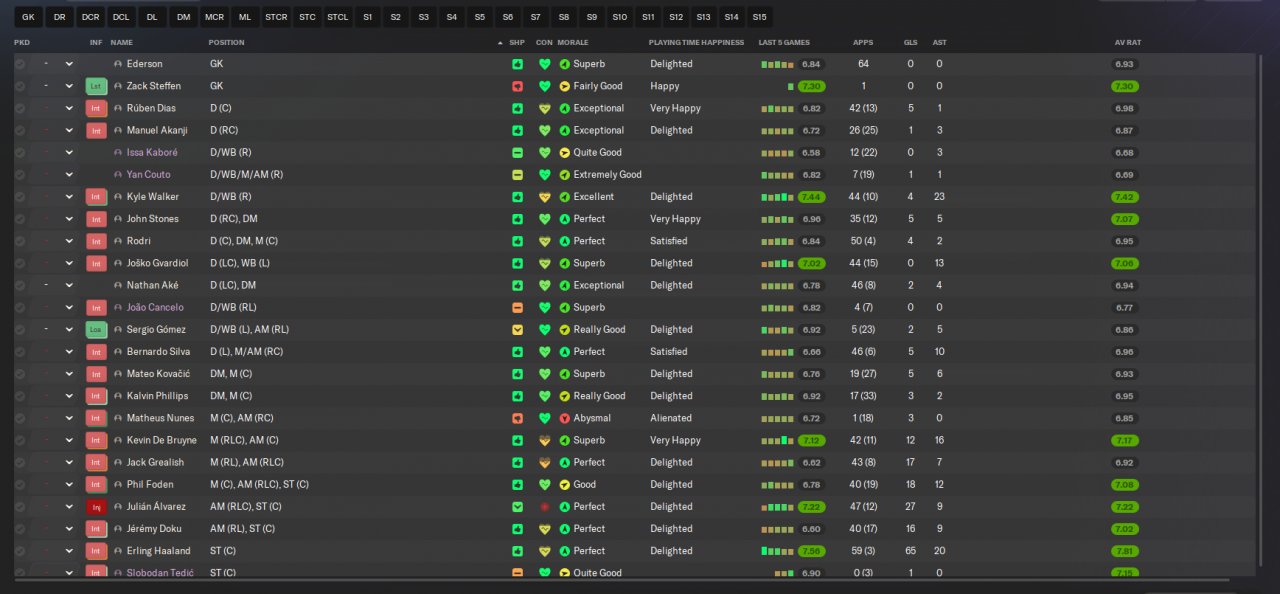Click the profile icon beside Rodri's name
The width and height of the screenshot is (1280, 594).
[118, 241]
